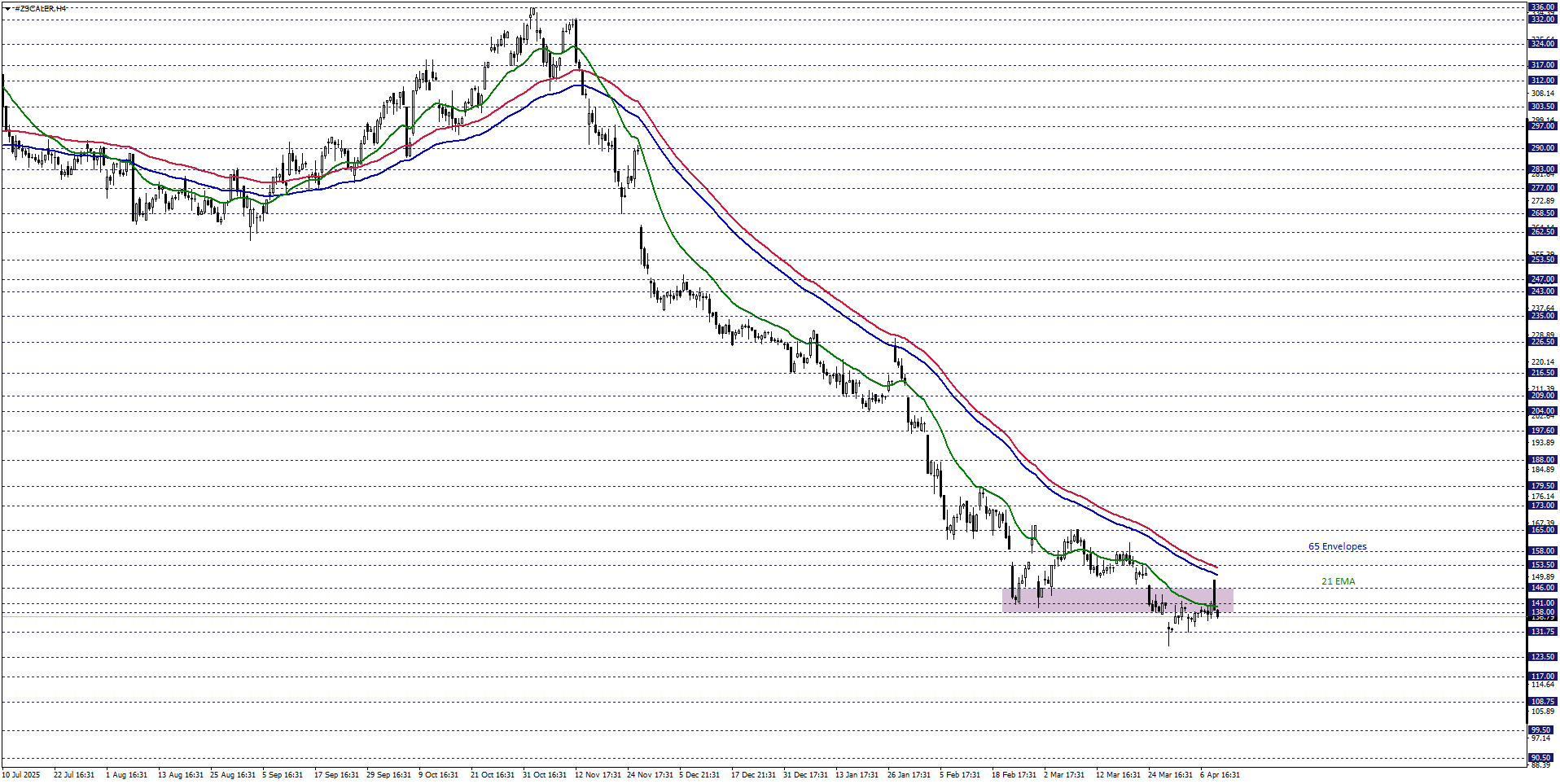Open the chart menu arrow beside #ZSCALER,H4

[7, 8]
